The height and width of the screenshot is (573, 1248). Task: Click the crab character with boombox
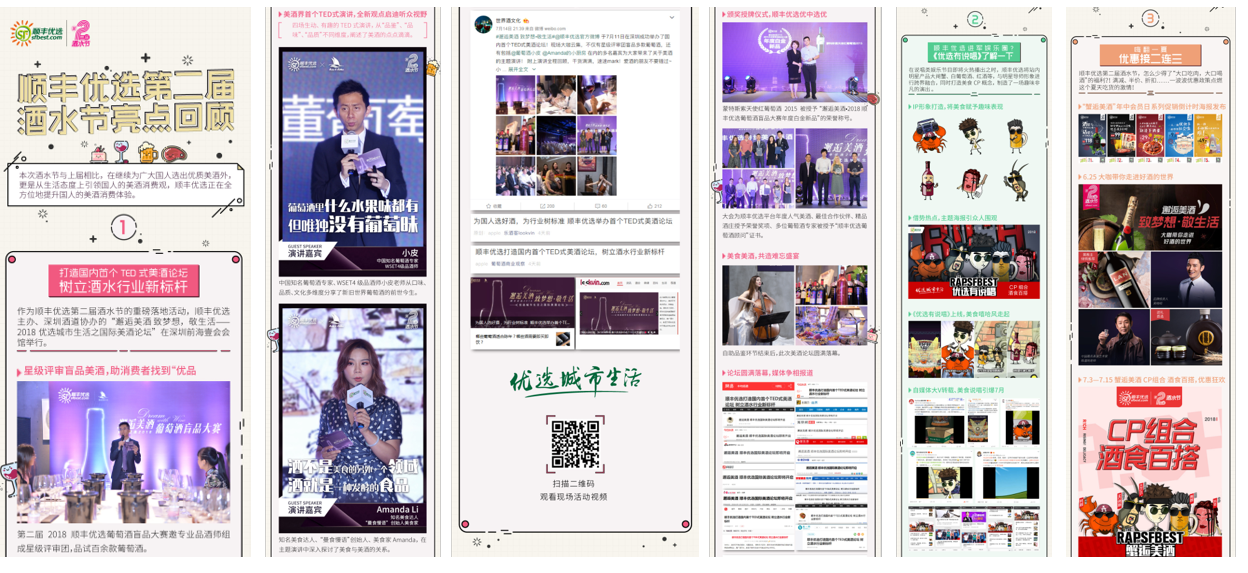pyautogui.click(x=929, y=136)
